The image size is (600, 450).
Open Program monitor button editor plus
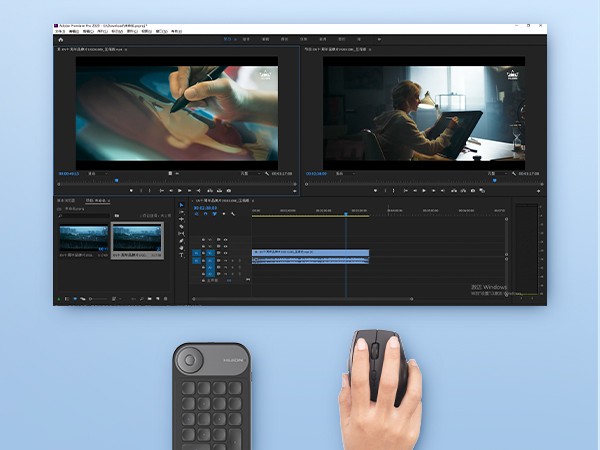click(538, 191)
